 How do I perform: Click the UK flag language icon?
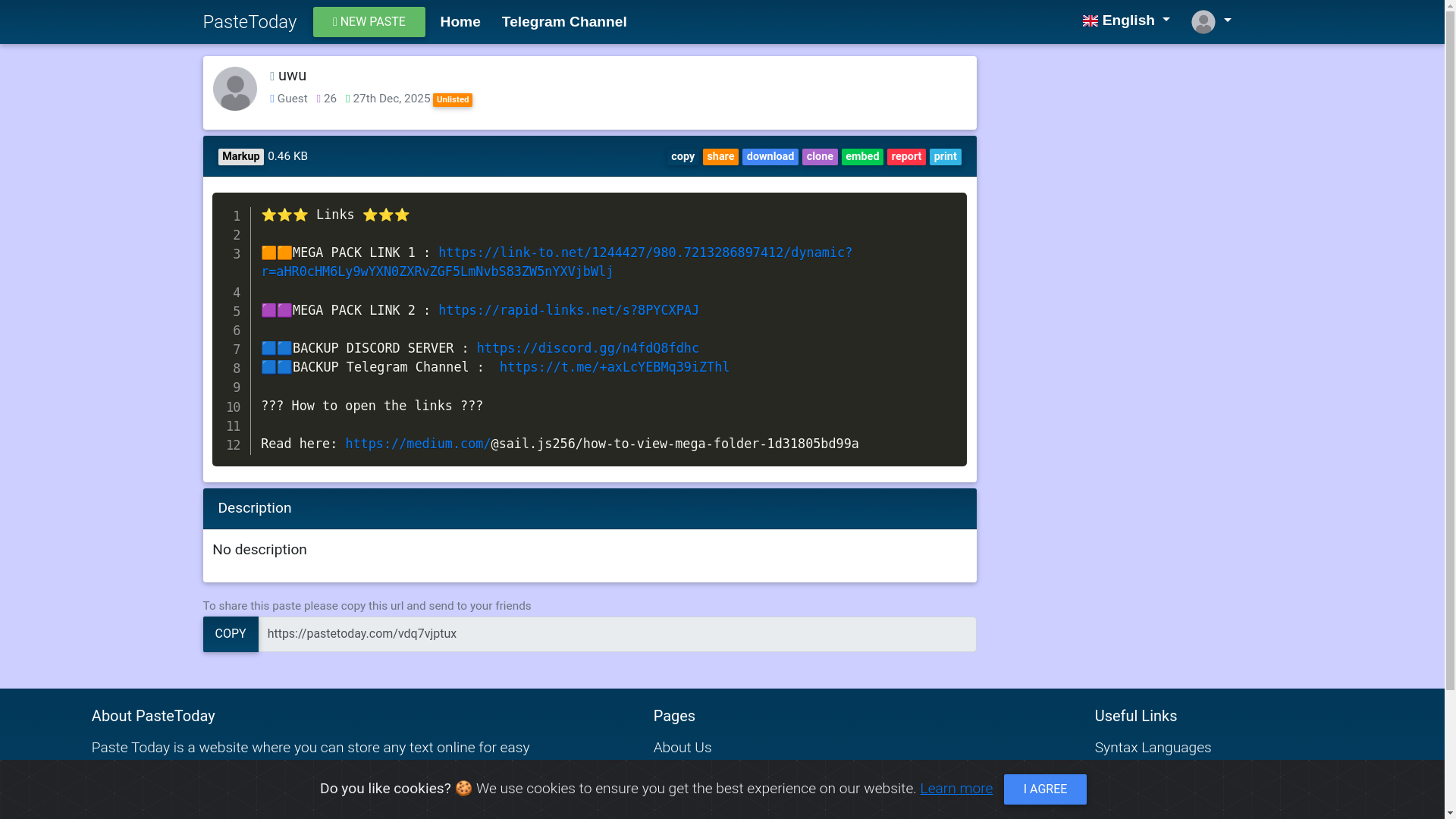click(x=1090, y=21)
